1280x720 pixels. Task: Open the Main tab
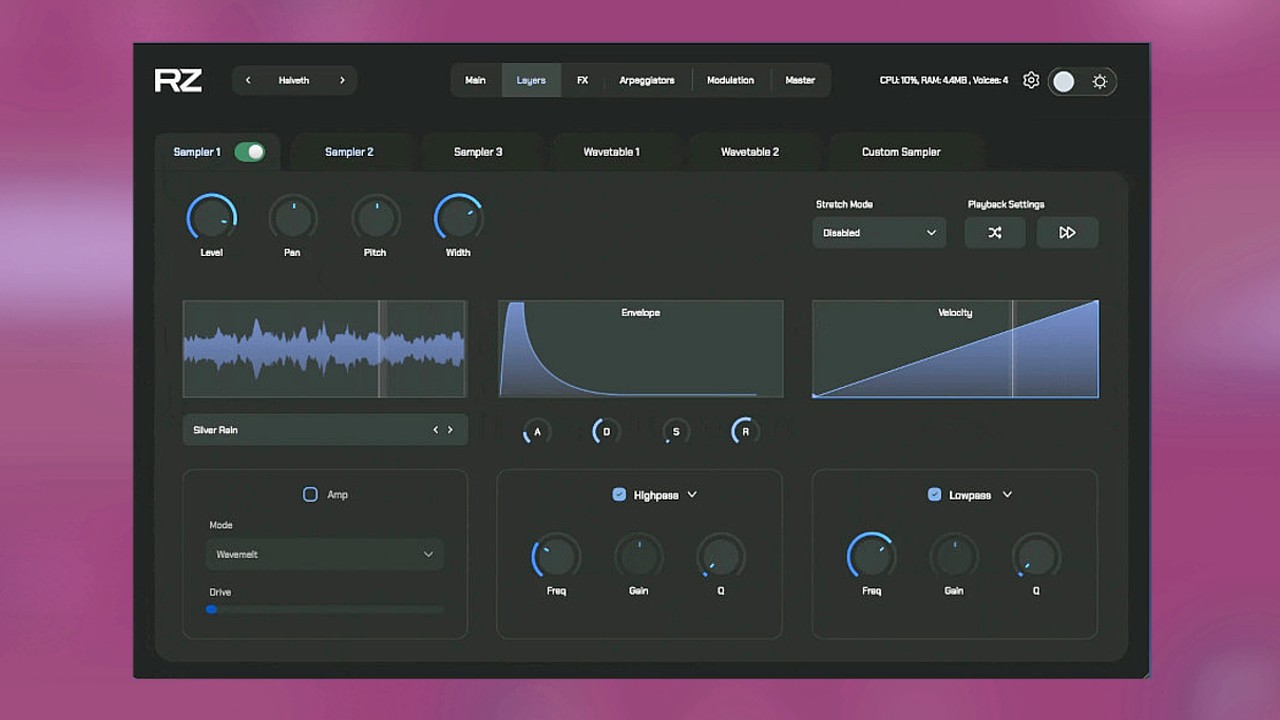pos(475,80)
